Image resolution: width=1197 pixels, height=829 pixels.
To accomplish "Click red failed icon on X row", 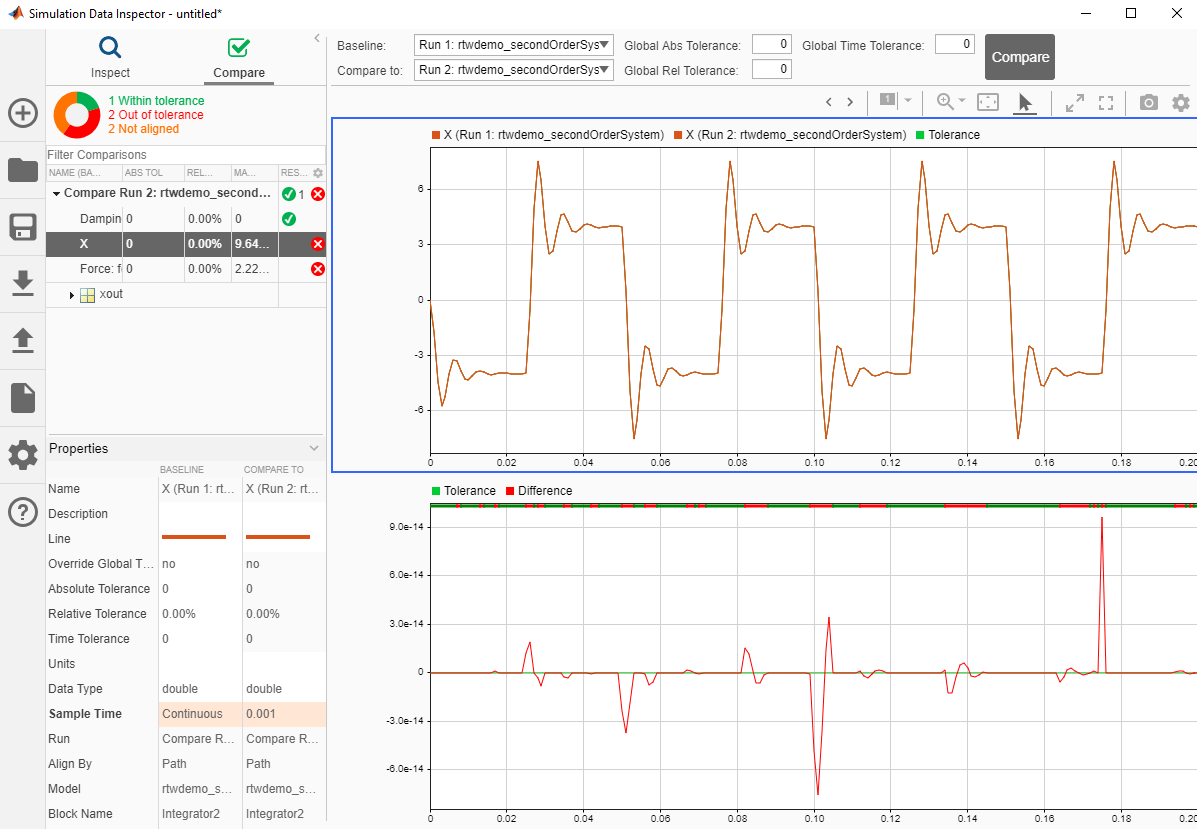I will (318, 244).
